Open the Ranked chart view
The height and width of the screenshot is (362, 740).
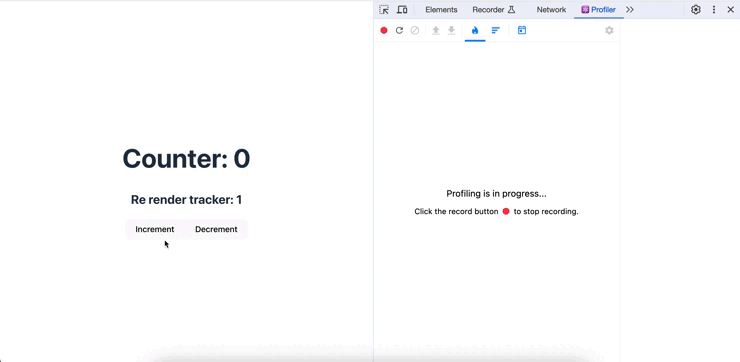496,30
